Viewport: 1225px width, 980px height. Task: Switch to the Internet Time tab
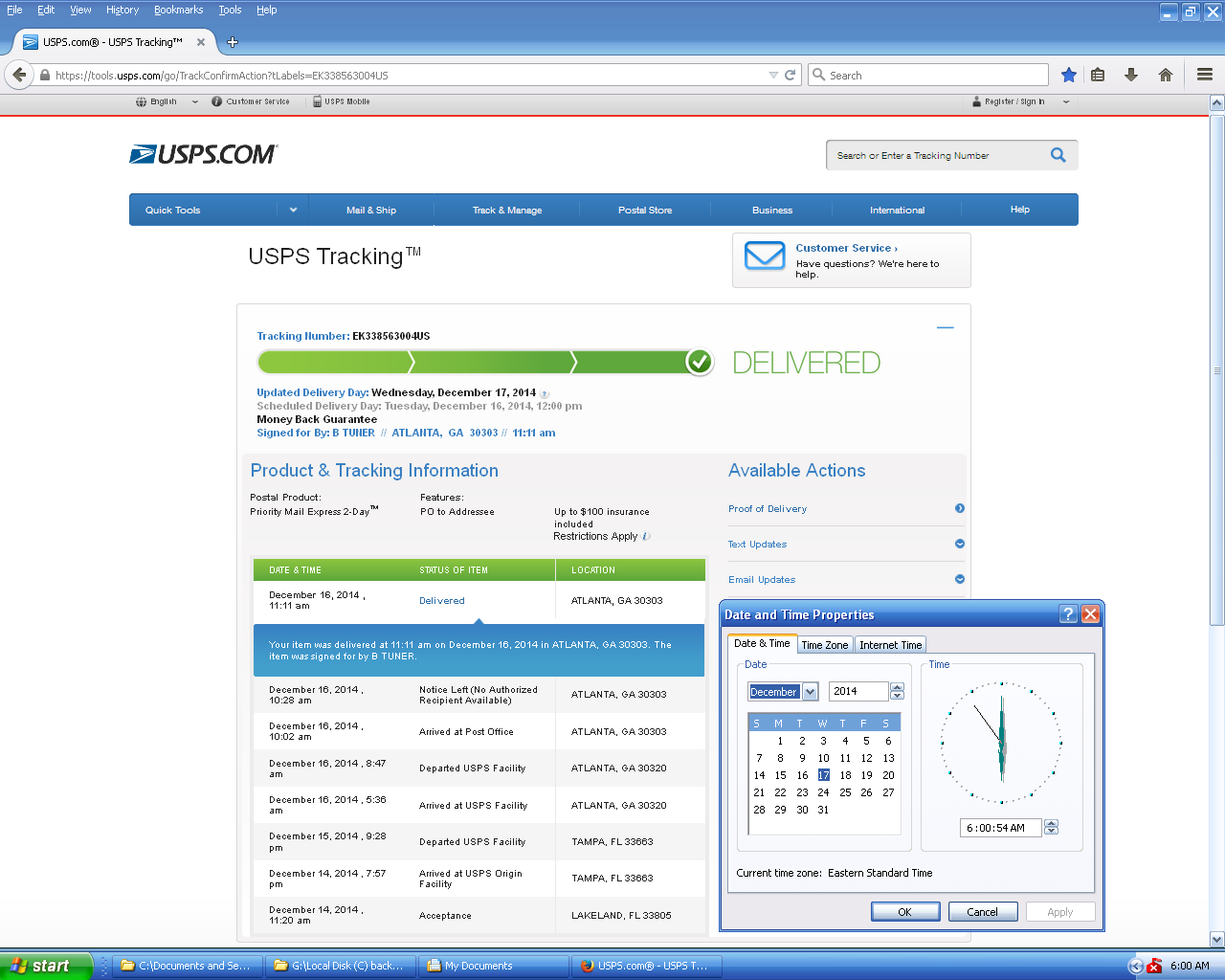pos(890,645)
